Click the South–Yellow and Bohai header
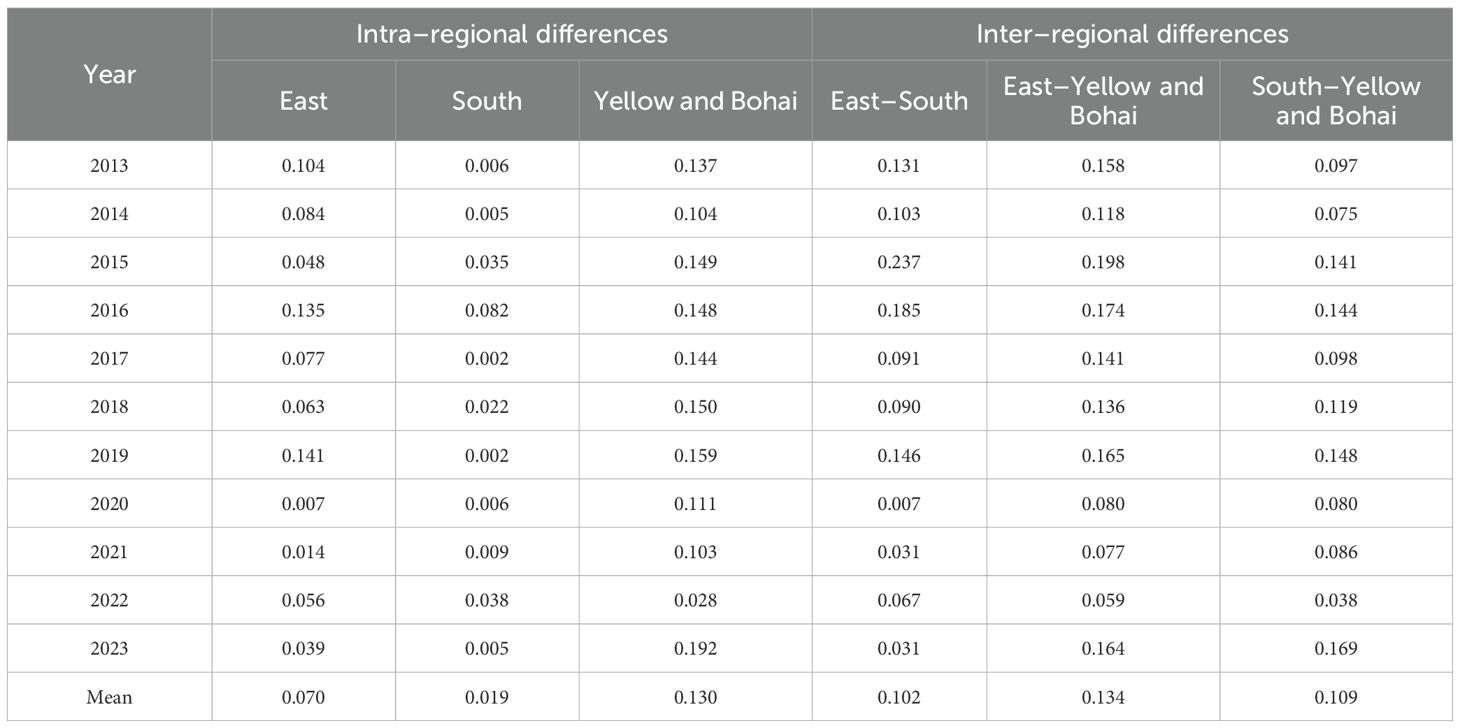1460x728 pixels. point(1336,100)
